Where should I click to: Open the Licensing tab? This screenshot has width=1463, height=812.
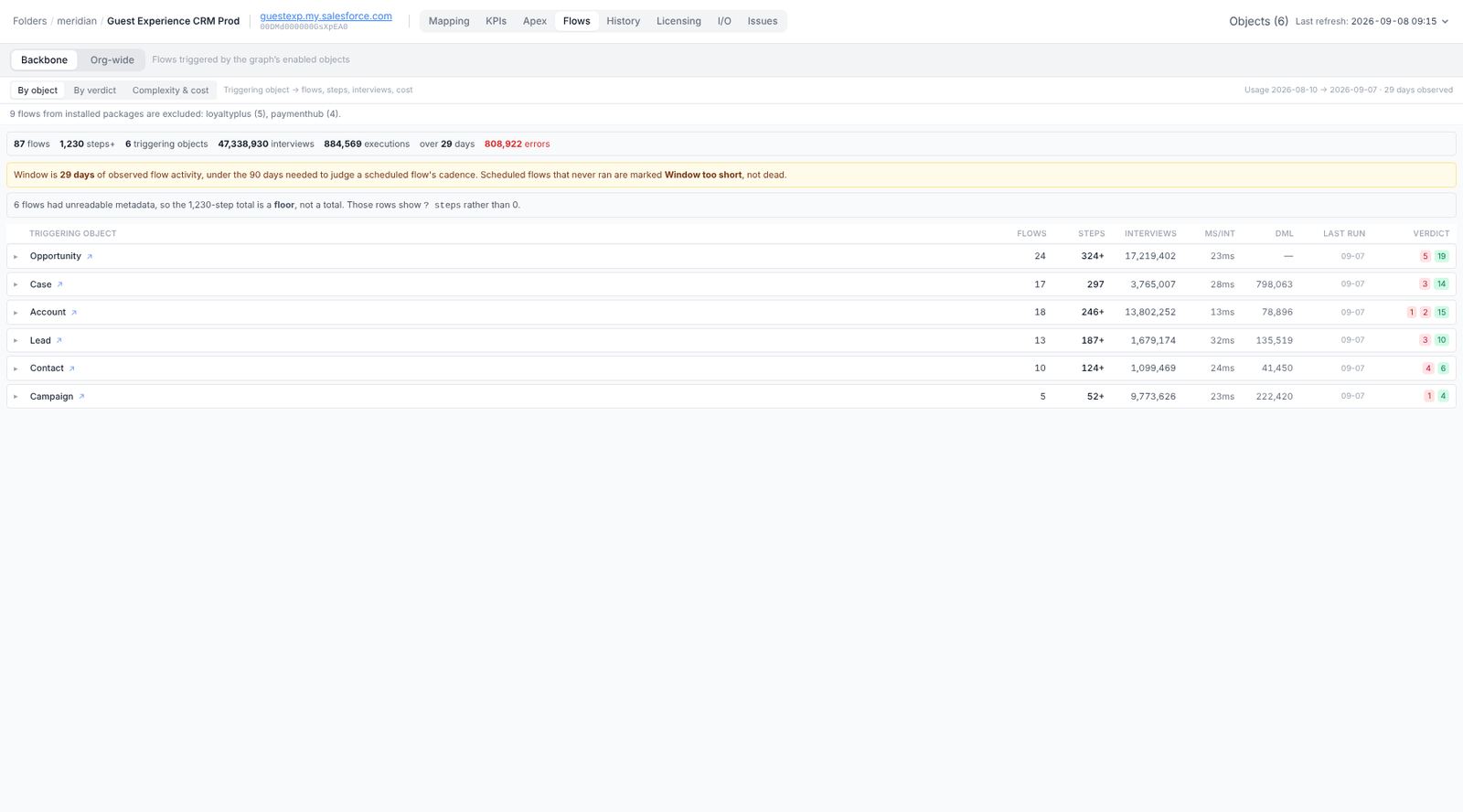point(678,21)
